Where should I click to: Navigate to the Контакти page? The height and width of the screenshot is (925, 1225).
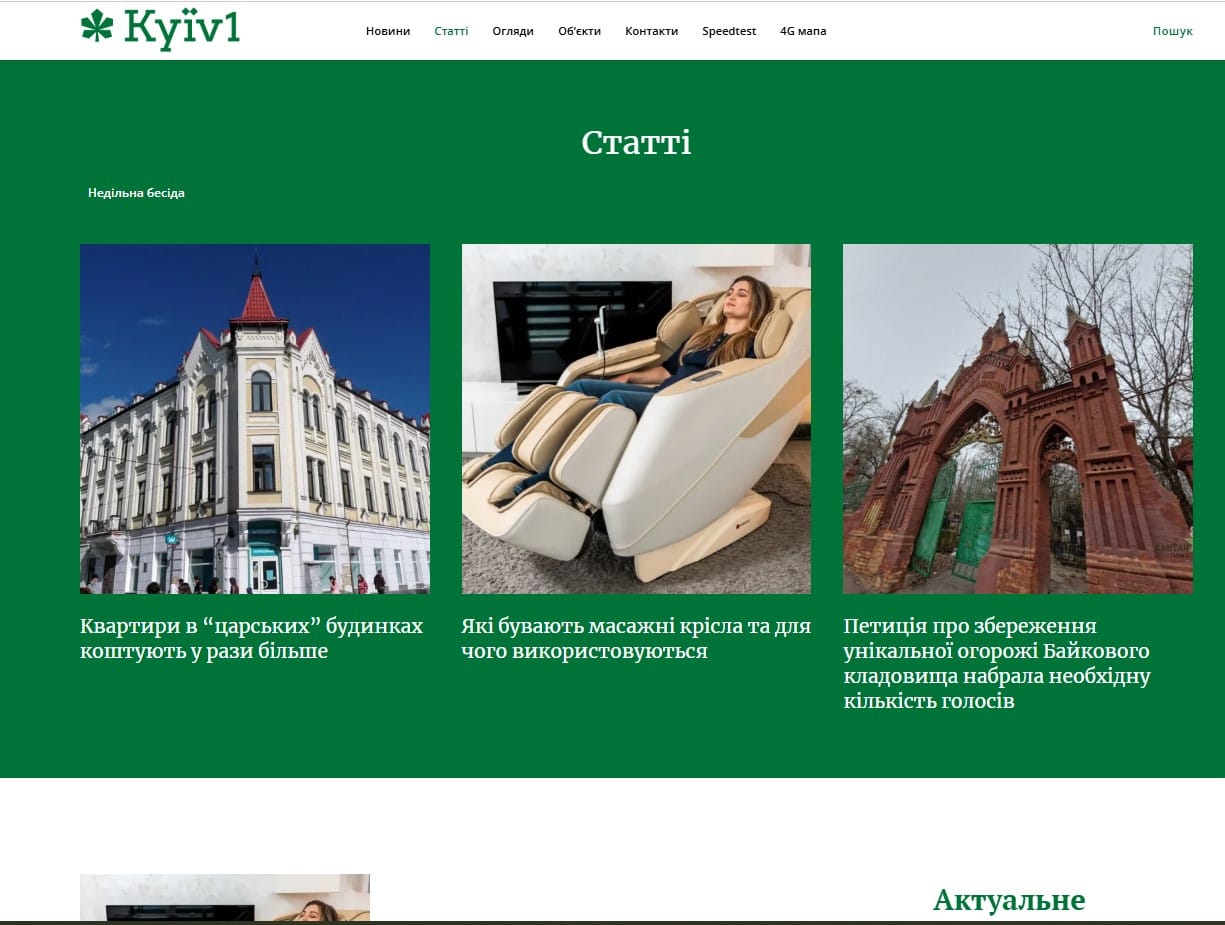pos(652,31)
